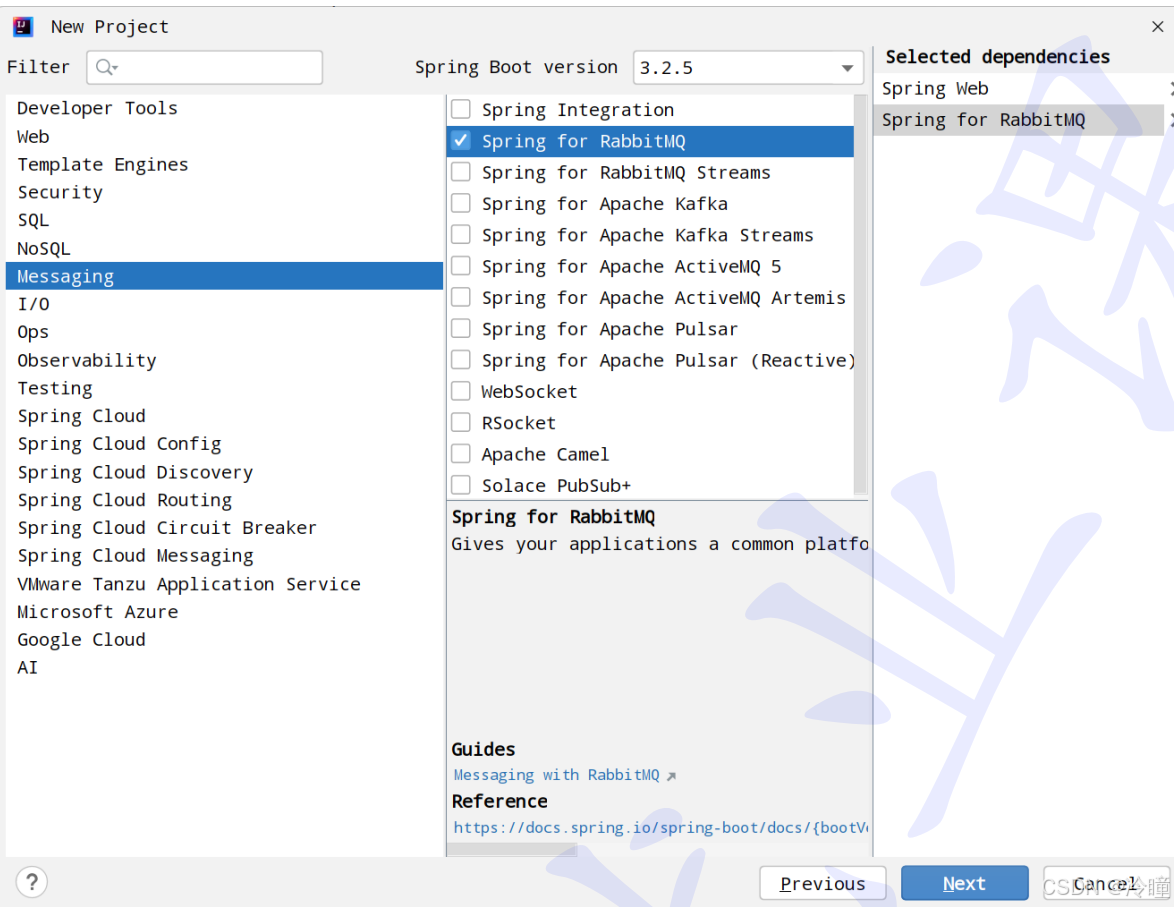The image size is (1174, 907).
Task: Check Spring for Apache Kafka Streams
Action: pyautogui.click(x=461, y=235)
